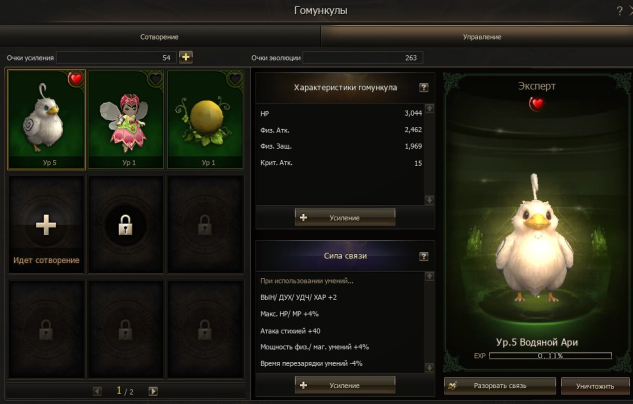Click the Разорвать связь button
633x404 pixels.
(500, 386)
